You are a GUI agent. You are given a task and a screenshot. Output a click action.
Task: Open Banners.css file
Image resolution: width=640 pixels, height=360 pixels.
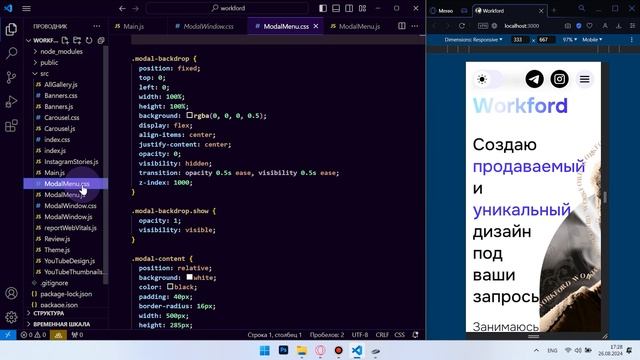coord(60,96)
